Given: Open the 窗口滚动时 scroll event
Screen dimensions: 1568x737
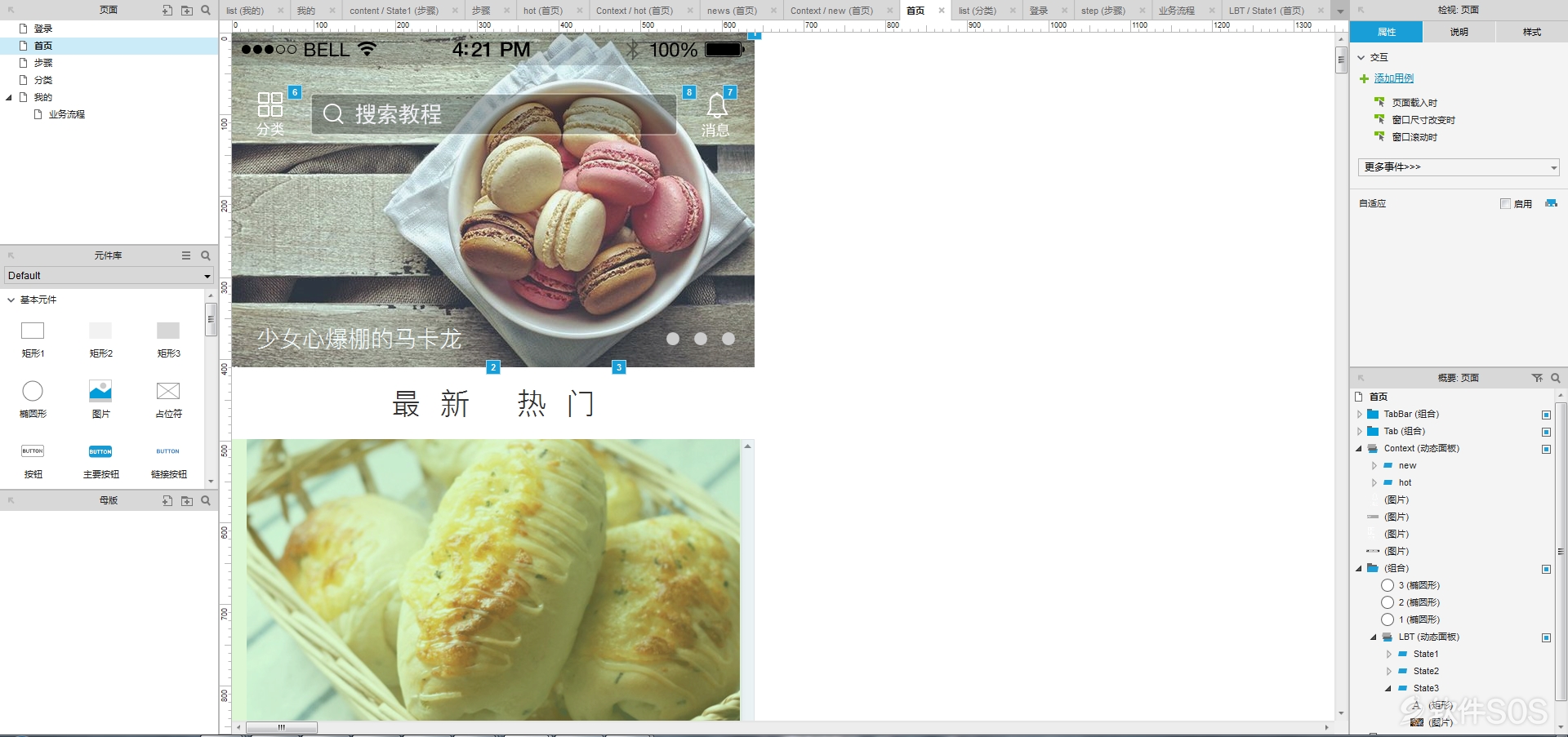Looking at the screenshot, I should click(x=1414, y=137).
